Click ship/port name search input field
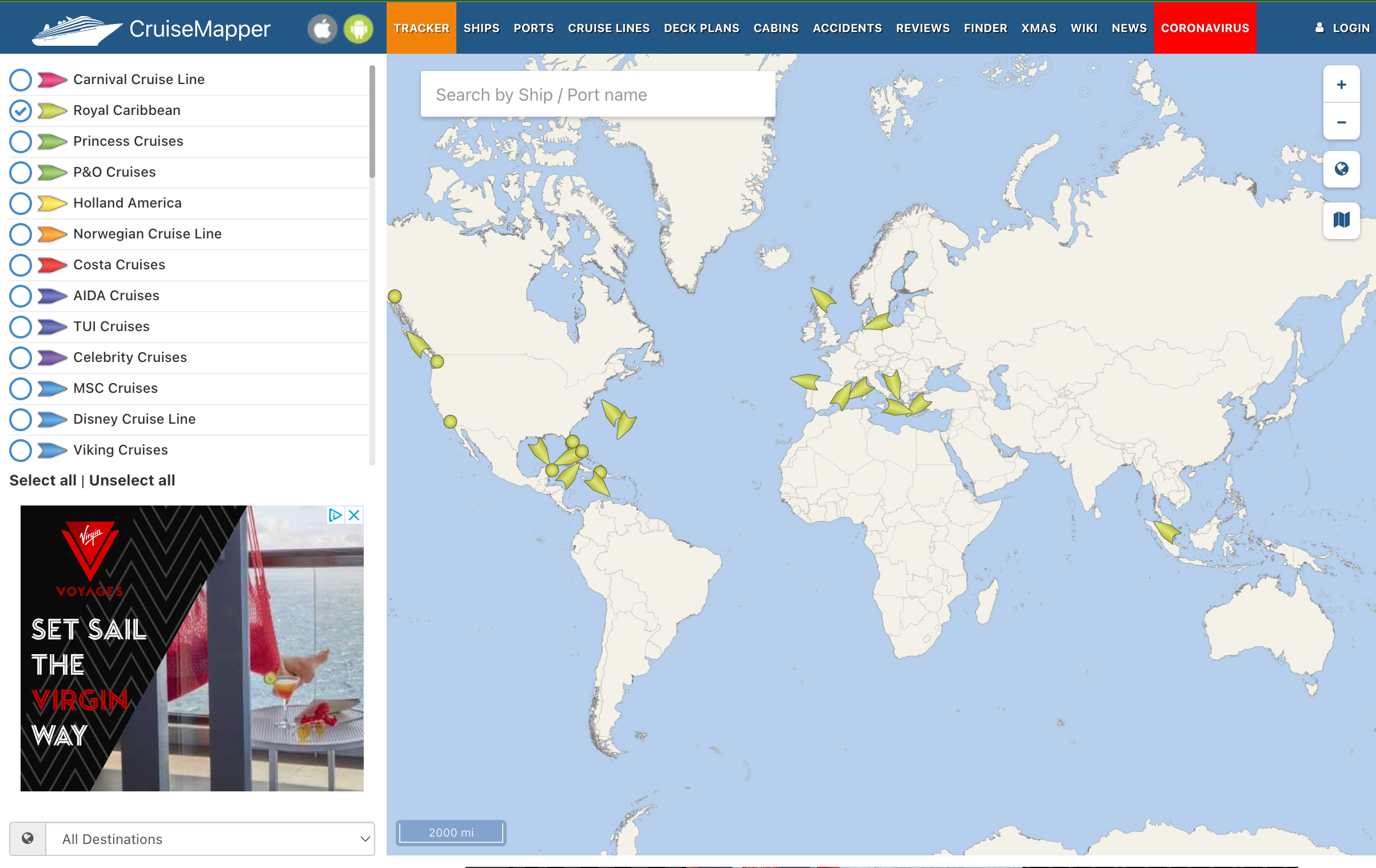 (596, 95)
